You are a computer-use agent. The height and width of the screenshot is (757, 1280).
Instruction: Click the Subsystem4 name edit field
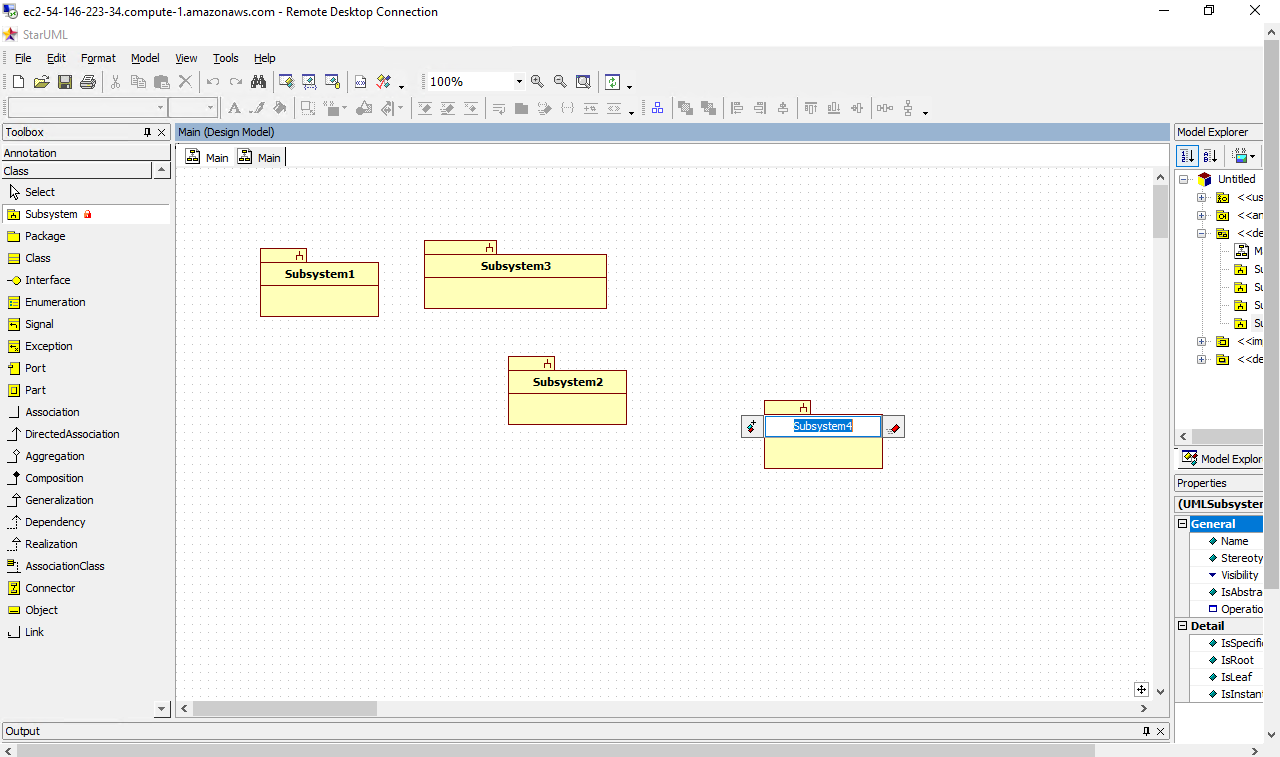(822, 426)
